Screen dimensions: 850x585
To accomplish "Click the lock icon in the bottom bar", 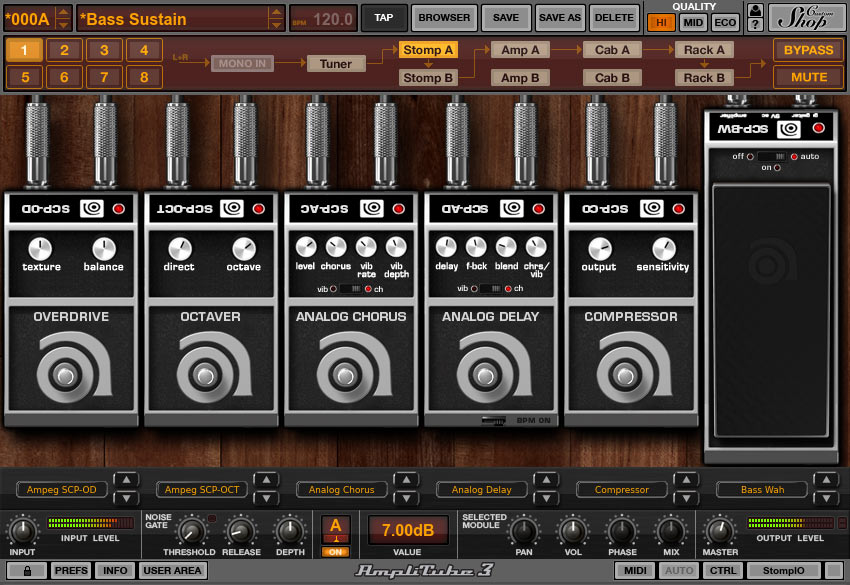I will click(x=27, y=570).
